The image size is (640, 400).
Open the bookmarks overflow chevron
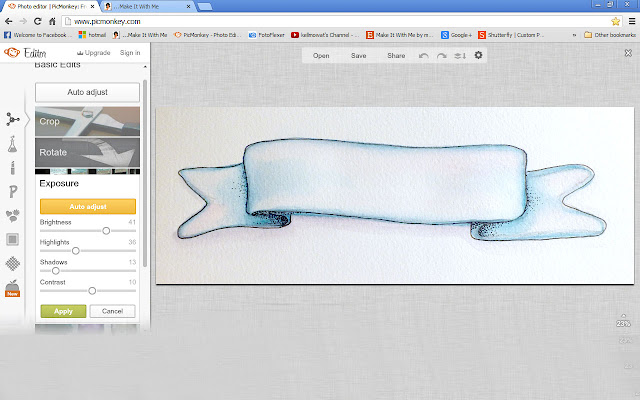574,35
